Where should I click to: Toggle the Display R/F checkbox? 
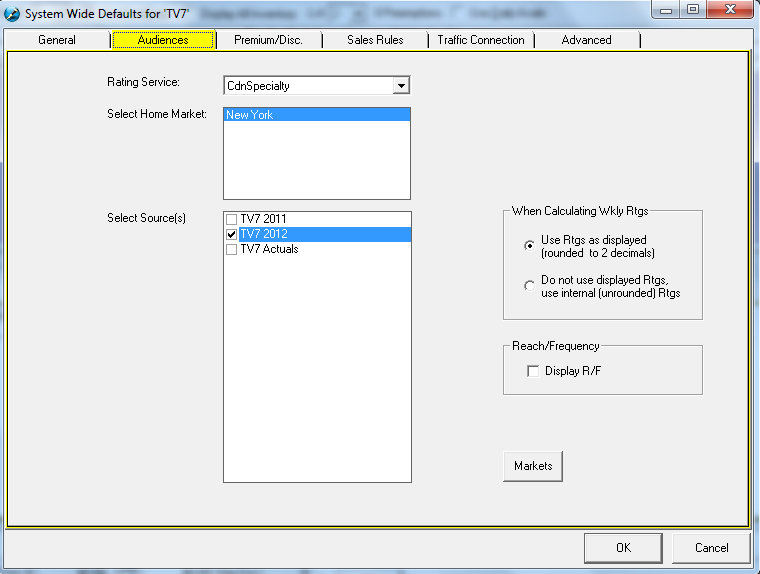coord(533,371)
